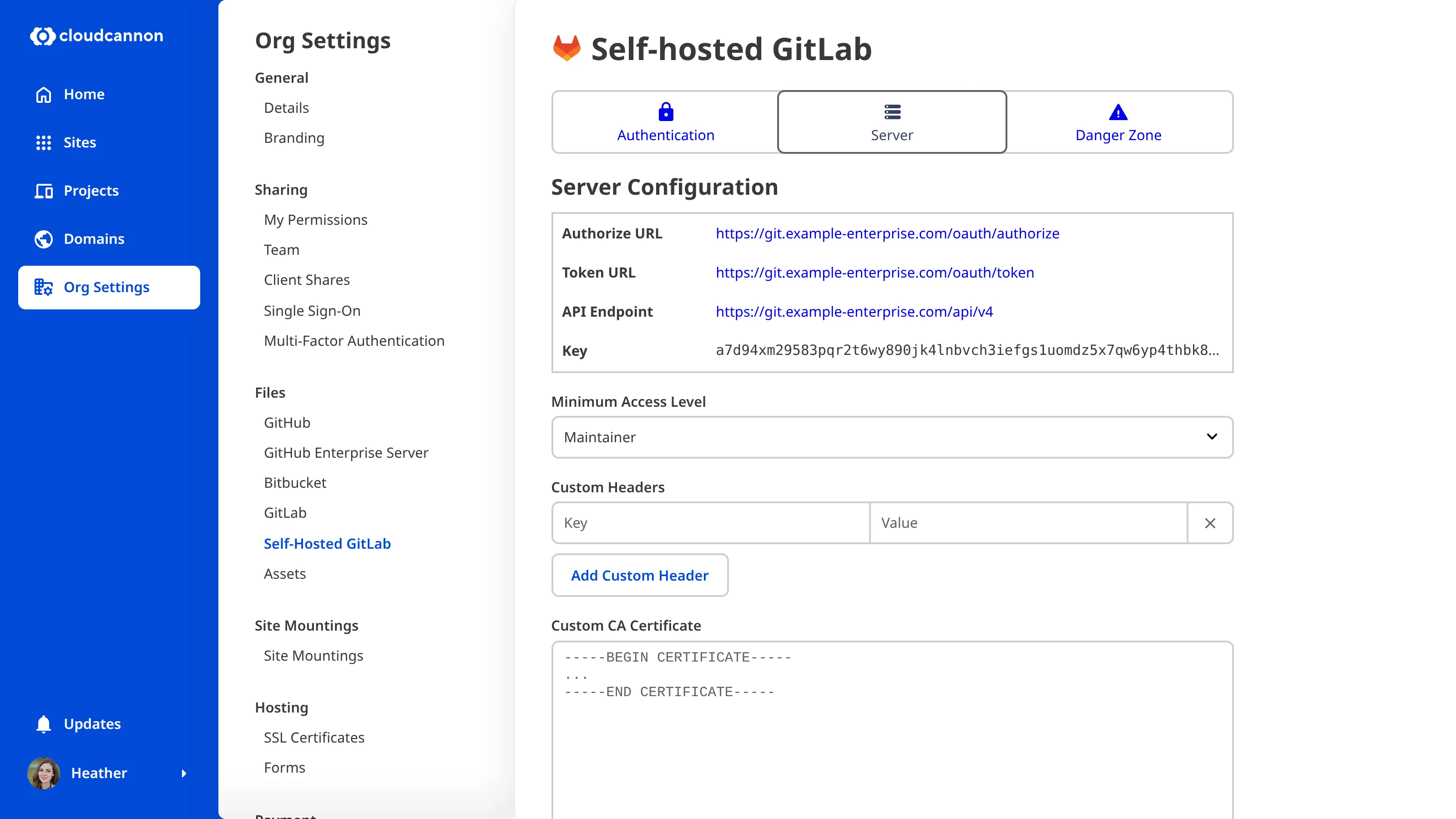Click Heather's profile avatar
Viewport: 1456px width, 819px height.
[44, 773]
